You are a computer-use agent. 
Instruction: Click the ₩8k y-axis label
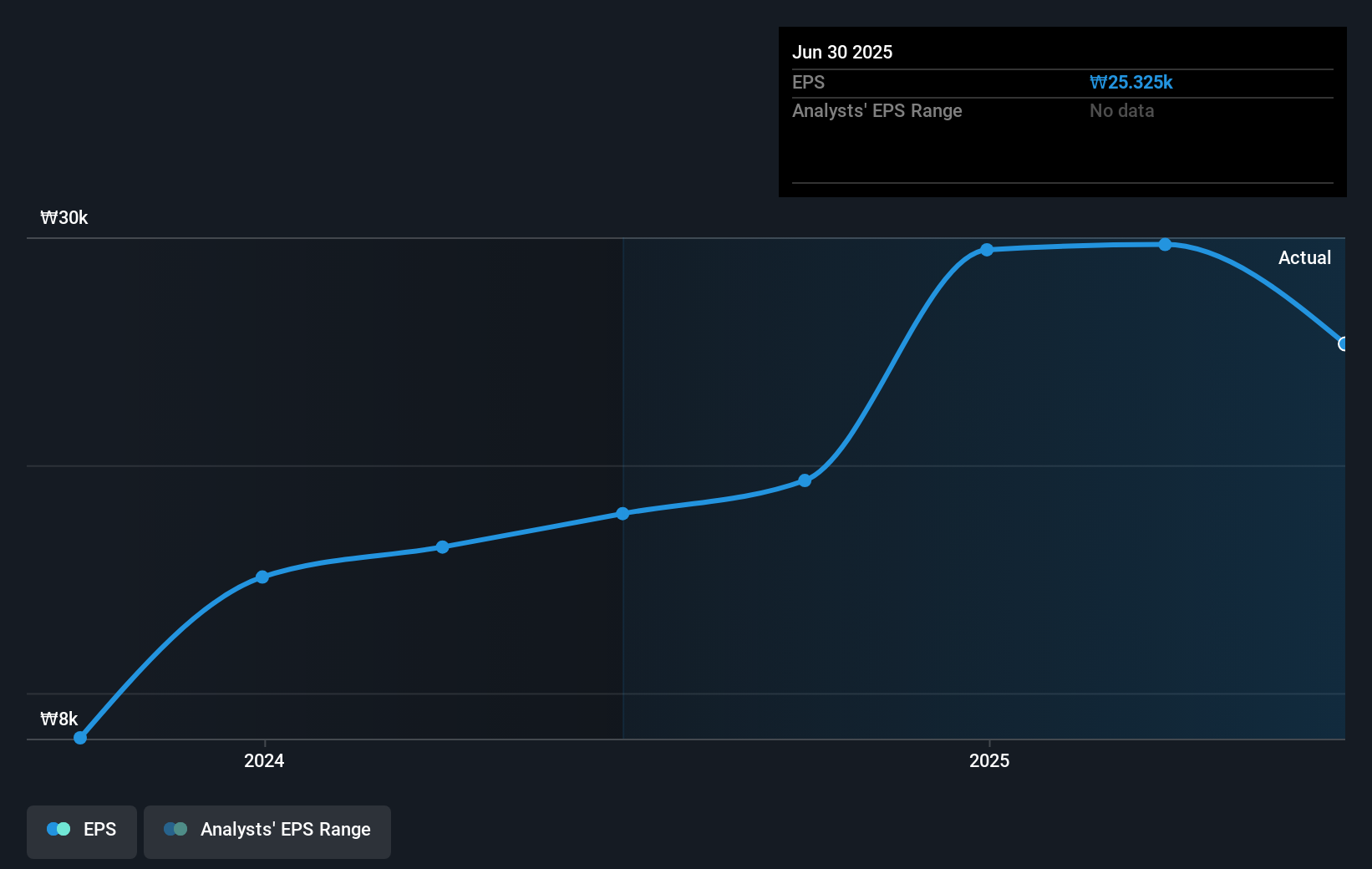(59, 719)
